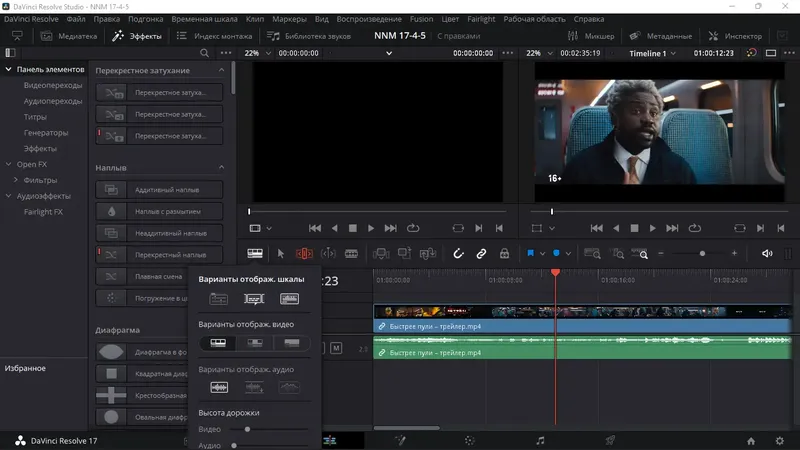This screenshot has width=800, height=450.
Task: Open the timeline view options icon
Action: pos(256,254)
